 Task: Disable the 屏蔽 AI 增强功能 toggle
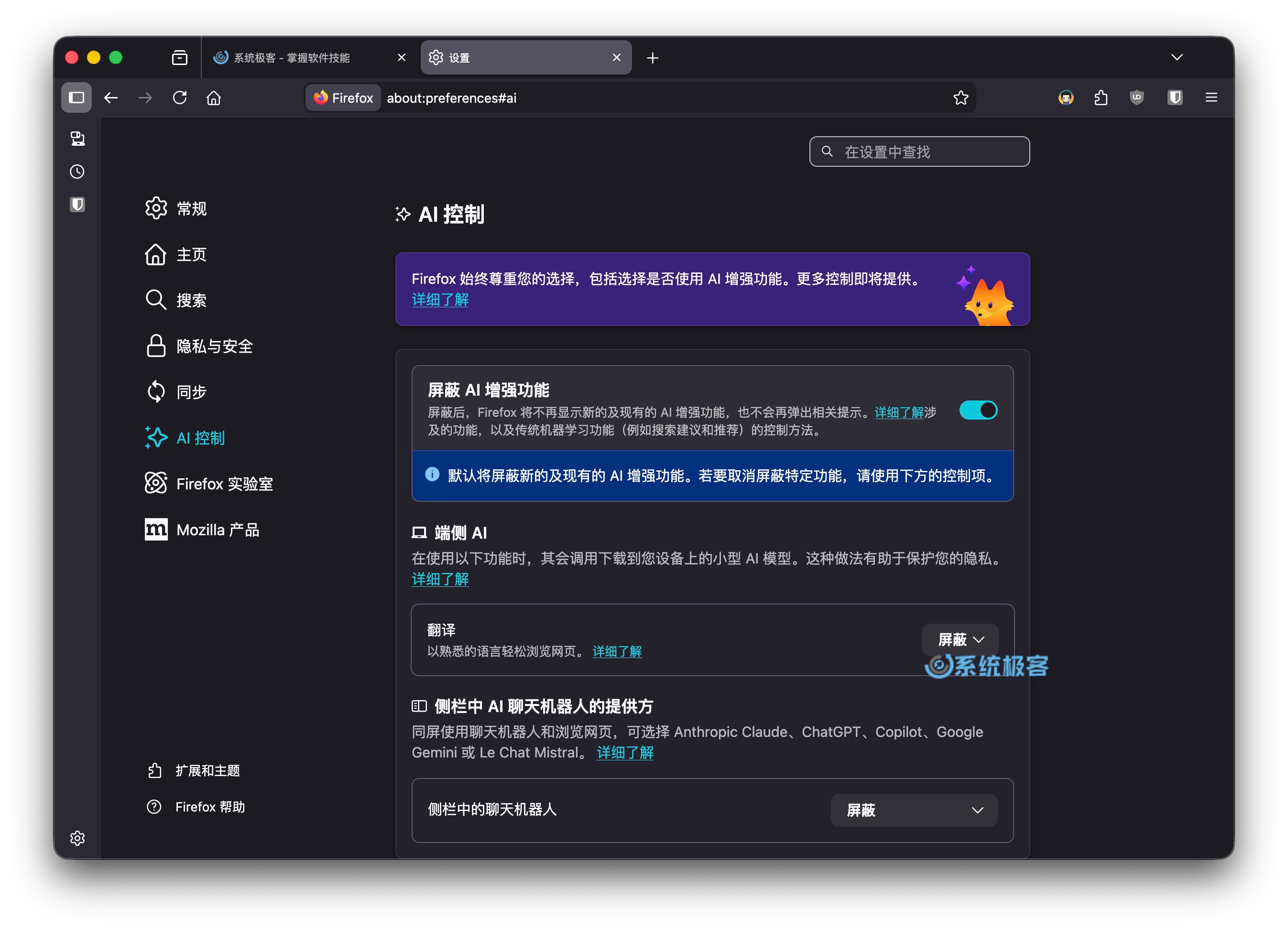979,410
